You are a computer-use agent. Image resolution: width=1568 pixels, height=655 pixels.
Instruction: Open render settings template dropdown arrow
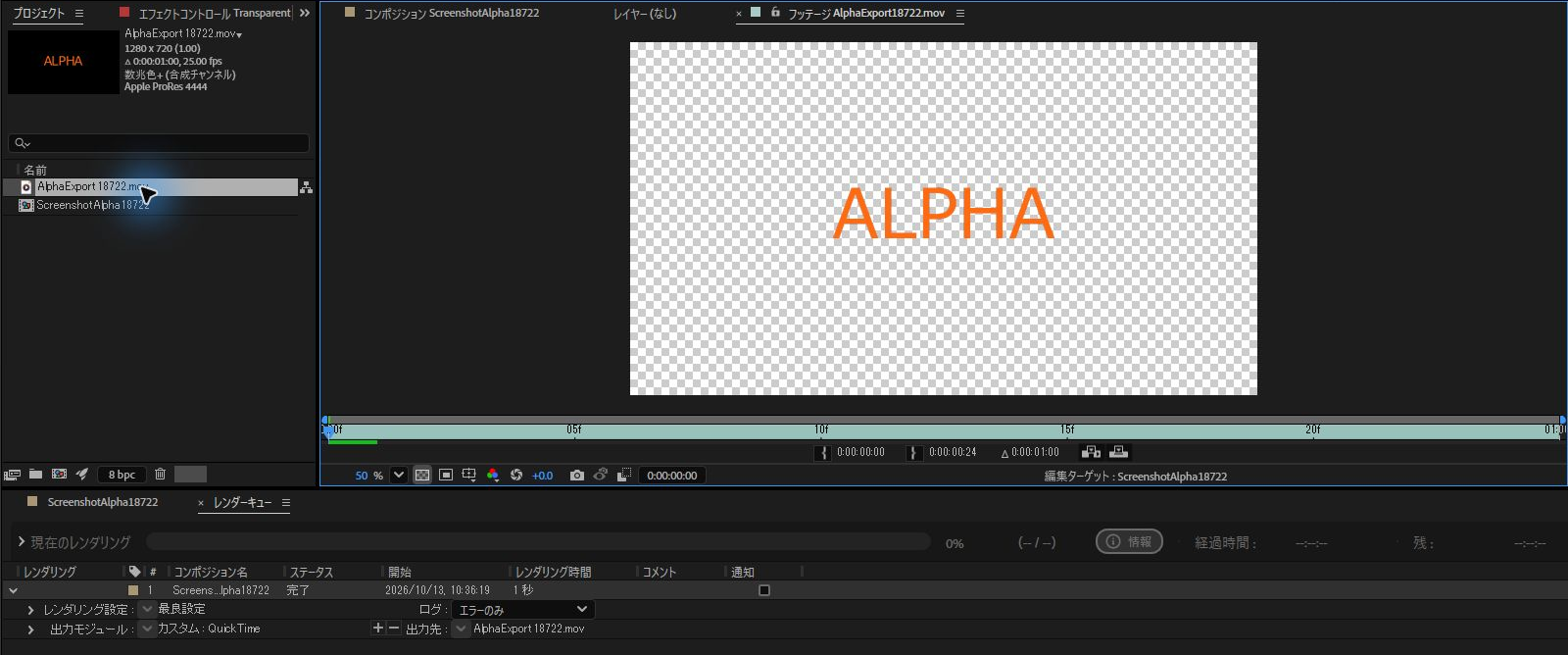coord(147,609)
